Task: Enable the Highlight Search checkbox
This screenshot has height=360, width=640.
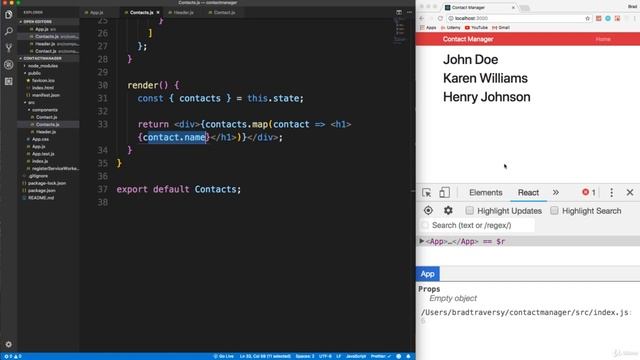Action: click(554, 211)
